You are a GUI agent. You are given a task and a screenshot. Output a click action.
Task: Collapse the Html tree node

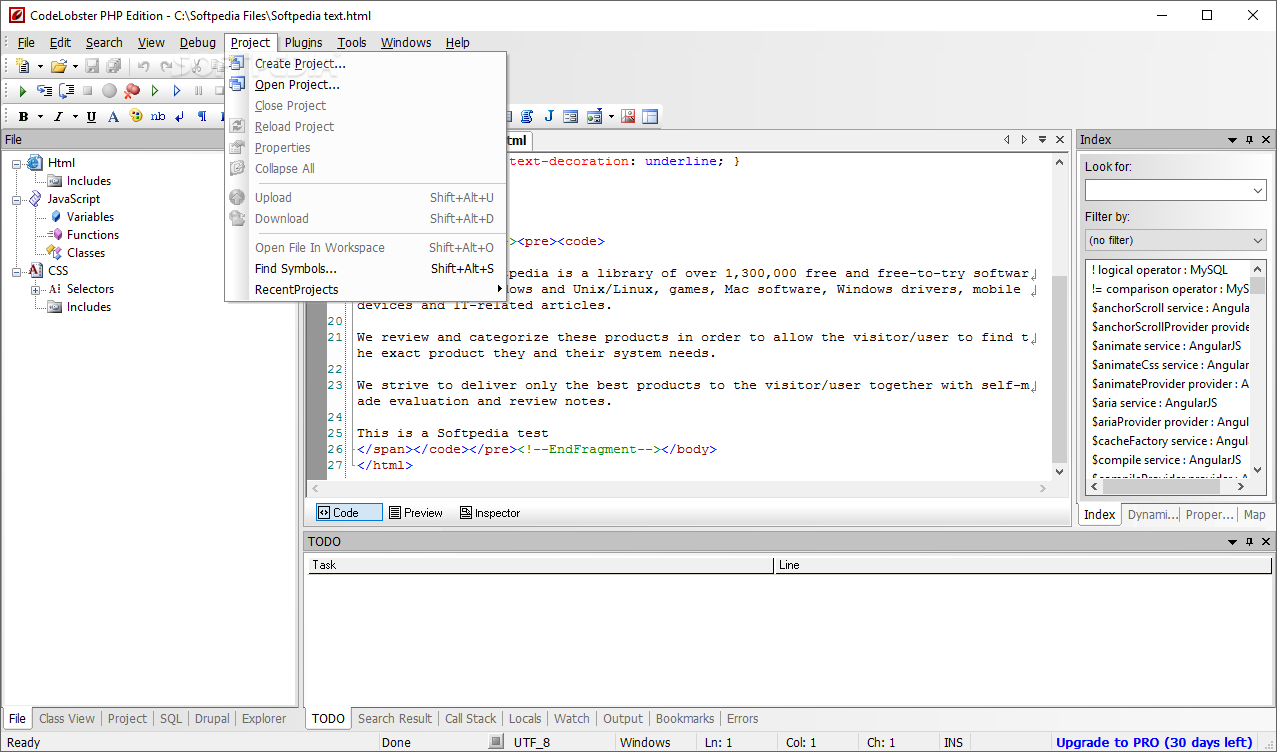tap(17, 163)
